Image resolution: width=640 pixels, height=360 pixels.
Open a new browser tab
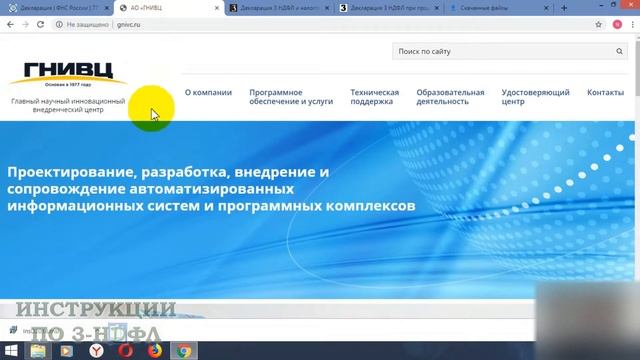click(x=564, y=8)
